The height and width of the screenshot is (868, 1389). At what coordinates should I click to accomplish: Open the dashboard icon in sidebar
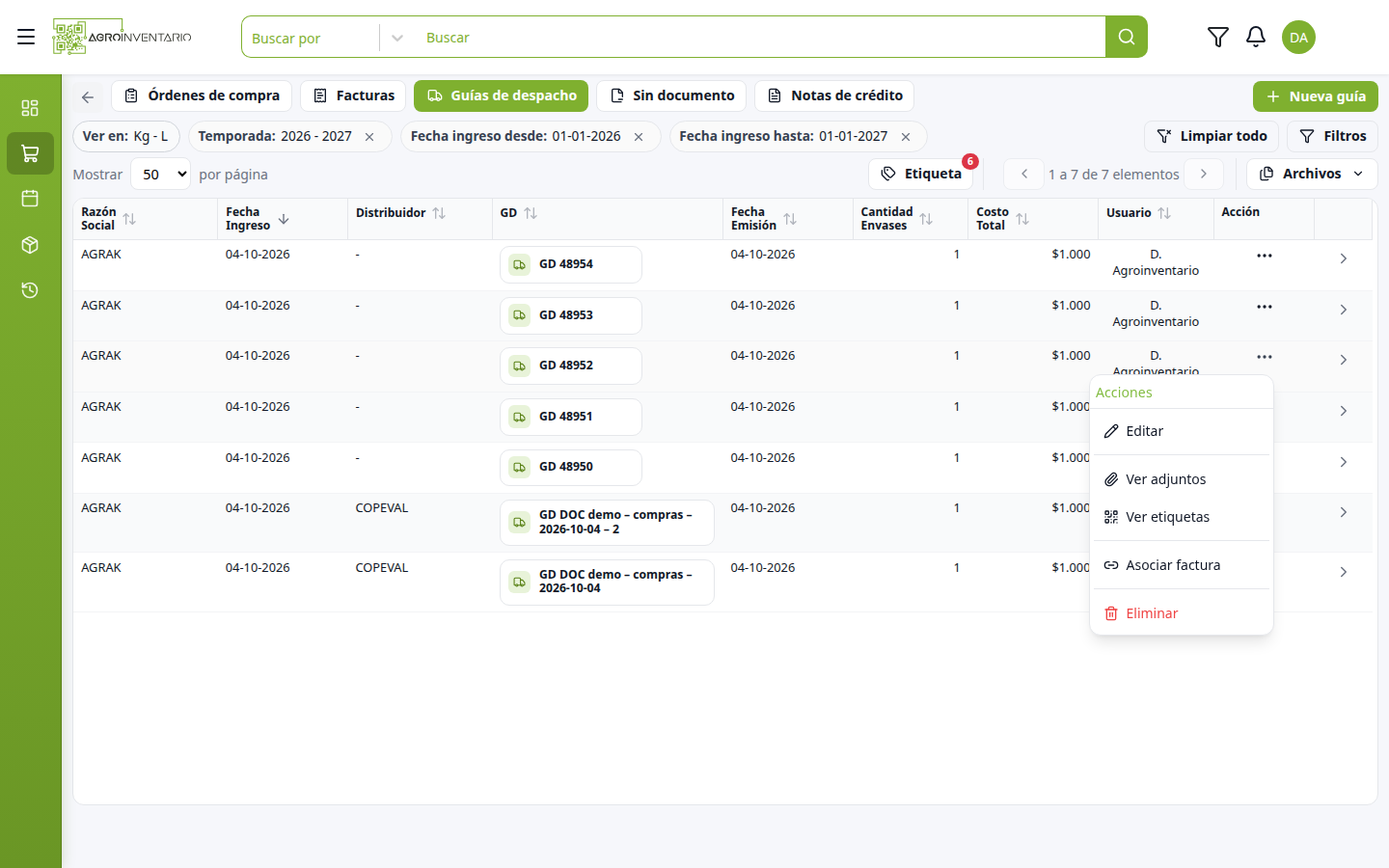point(30,107)
